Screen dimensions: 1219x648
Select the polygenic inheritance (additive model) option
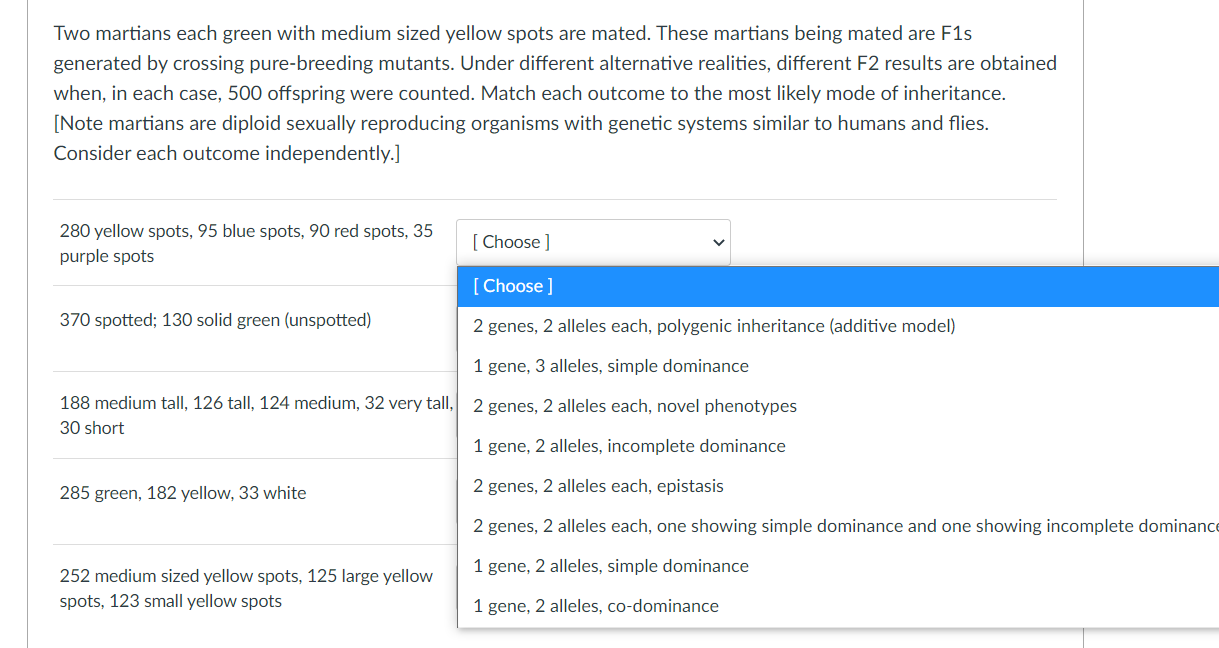(714, 326)
